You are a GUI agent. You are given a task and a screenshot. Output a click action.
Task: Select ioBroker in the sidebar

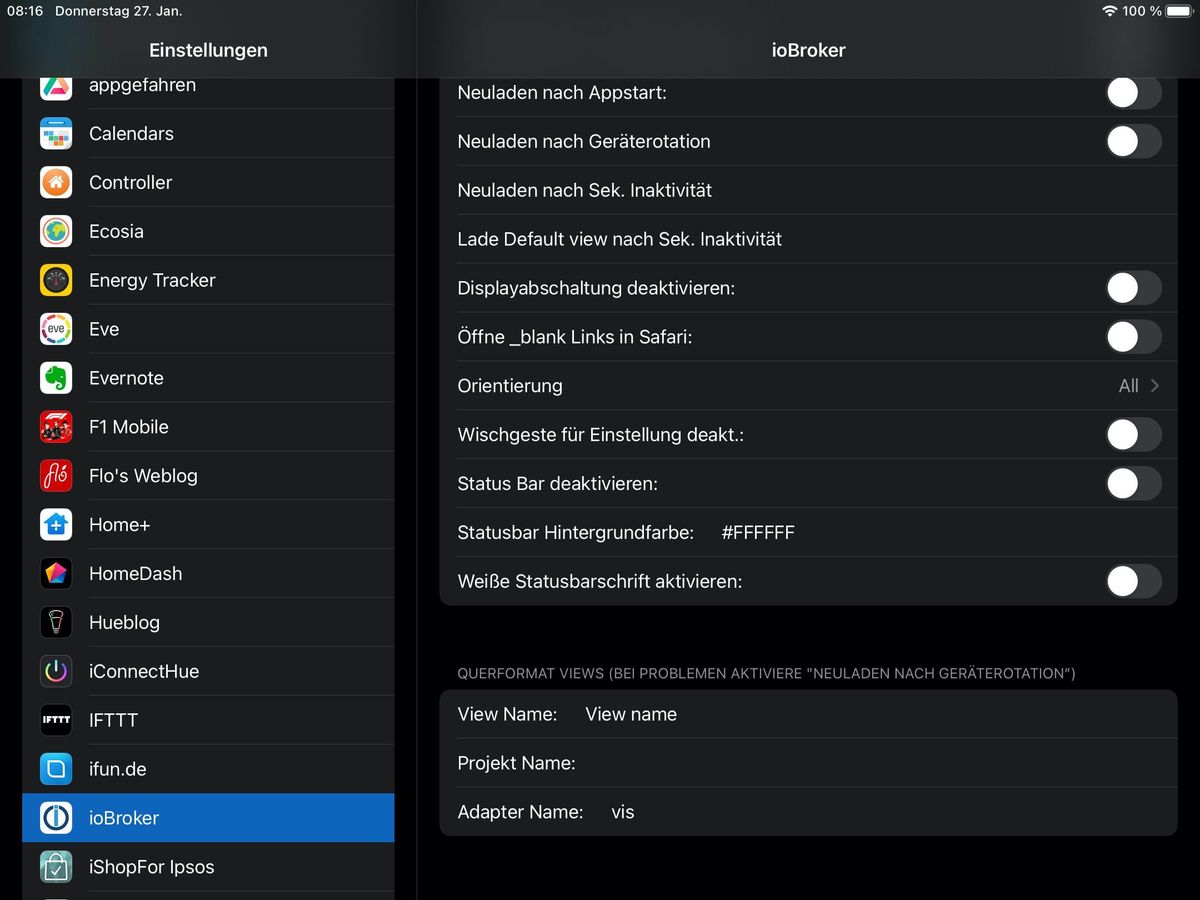[208, 818]
